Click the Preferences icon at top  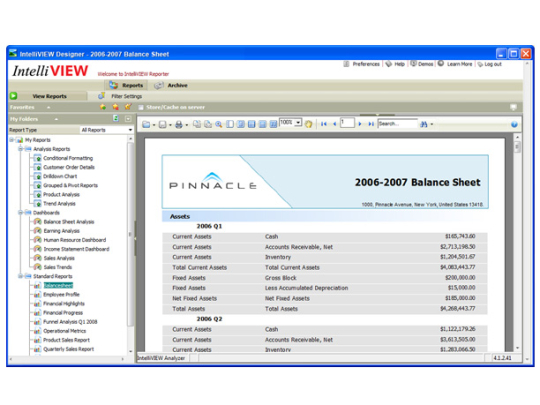coord(346,64)
